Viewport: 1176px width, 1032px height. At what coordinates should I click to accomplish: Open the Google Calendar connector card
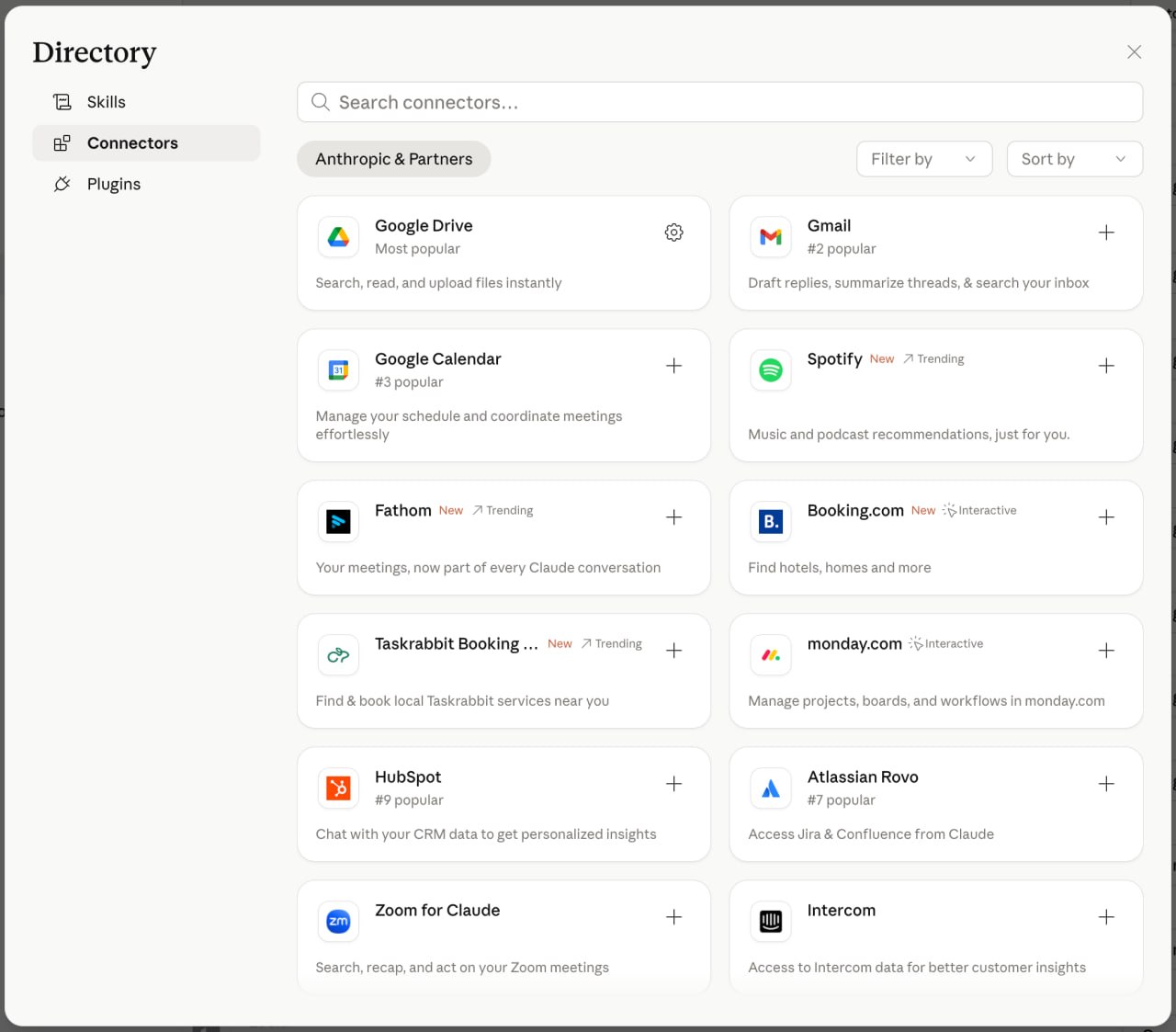coord(503,396)
